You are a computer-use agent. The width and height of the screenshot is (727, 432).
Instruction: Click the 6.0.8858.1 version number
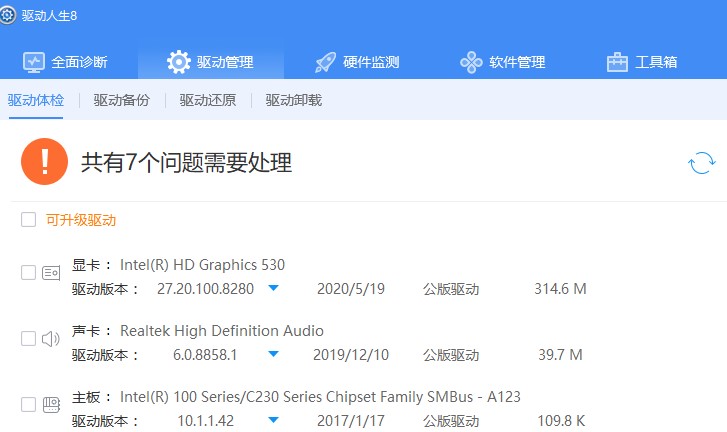pyautogui.click(x=205, y=355)
